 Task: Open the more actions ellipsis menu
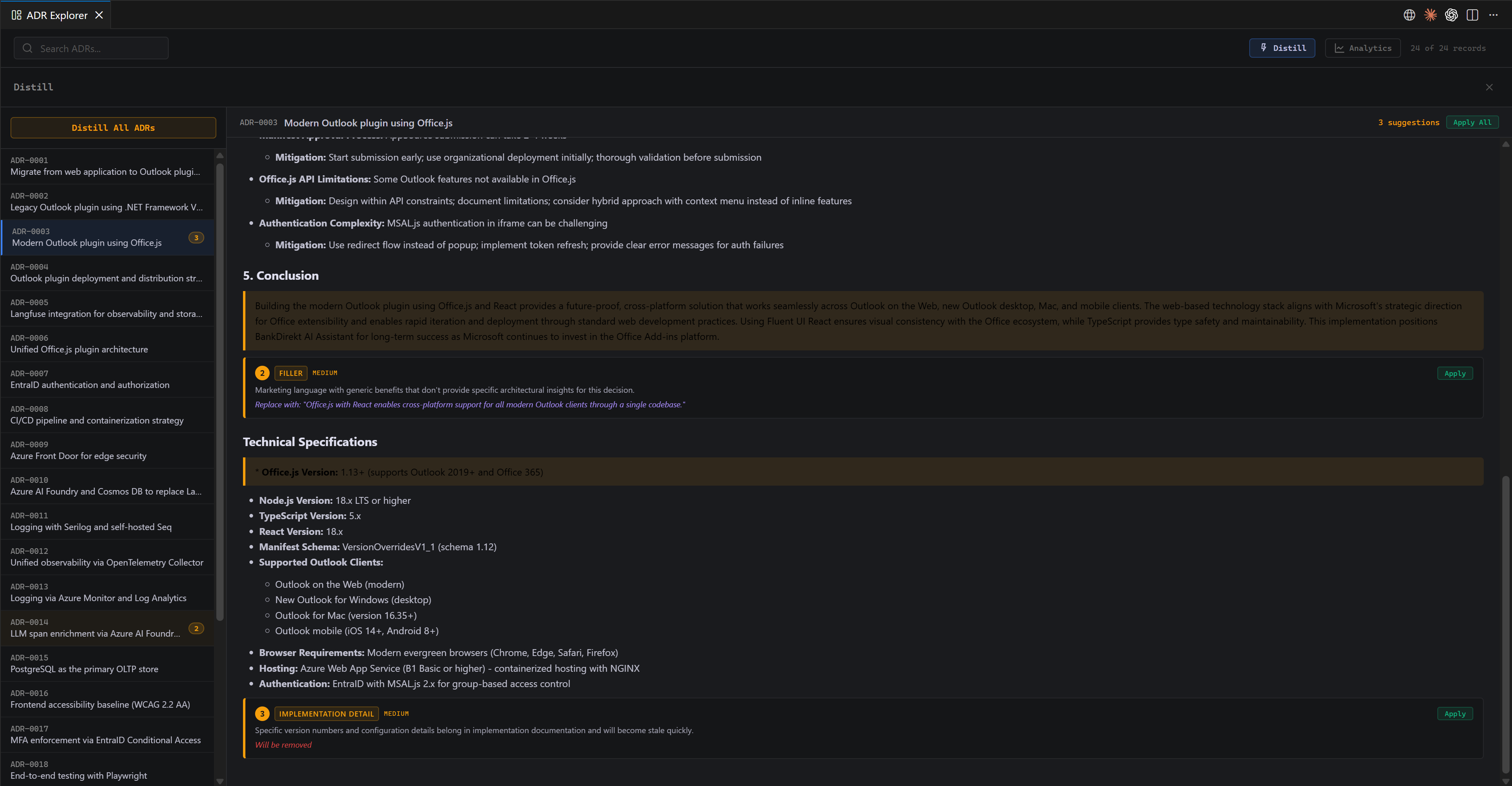[x=1493, y=15]
